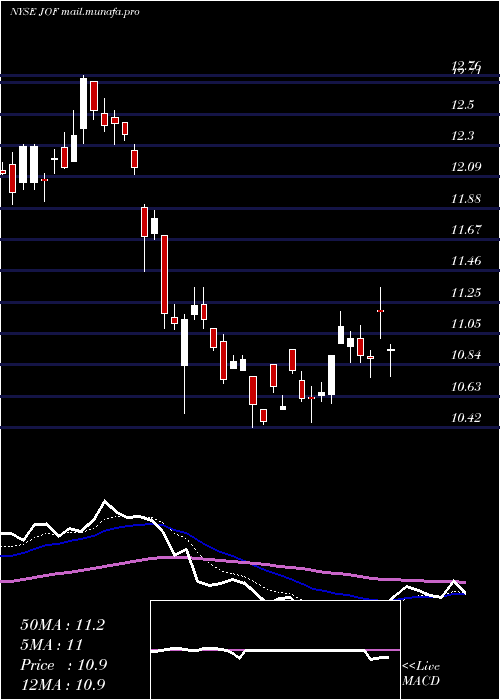This screenshot has width=500, height=700.
Task: Click the 12.3 price axis label
Action: pos(462,136)
